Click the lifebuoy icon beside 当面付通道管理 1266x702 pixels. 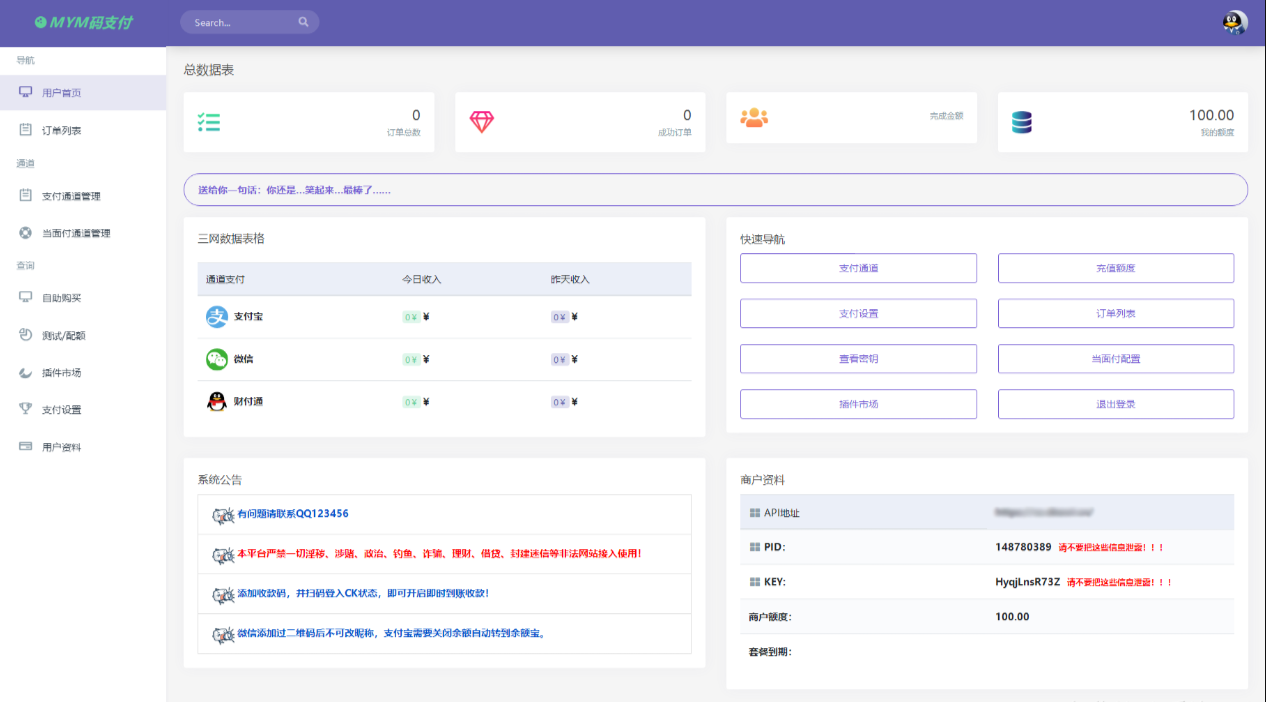coord(25,233)
